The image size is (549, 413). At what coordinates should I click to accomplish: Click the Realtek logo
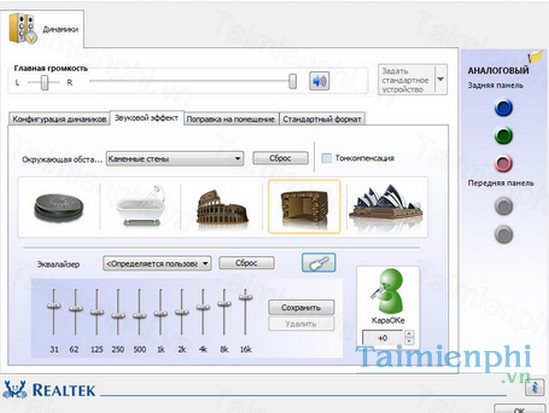(x=49, y=390)
